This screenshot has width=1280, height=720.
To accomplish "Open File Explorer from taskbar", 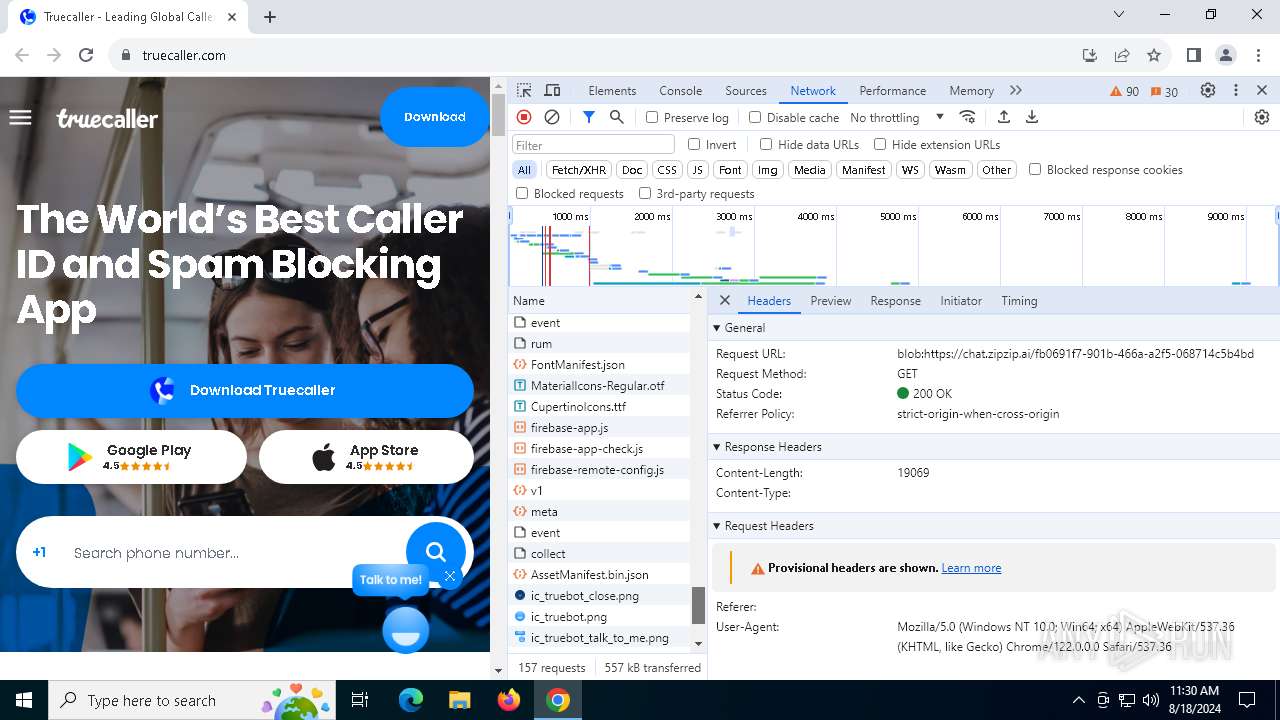I will tap(459, 700).
